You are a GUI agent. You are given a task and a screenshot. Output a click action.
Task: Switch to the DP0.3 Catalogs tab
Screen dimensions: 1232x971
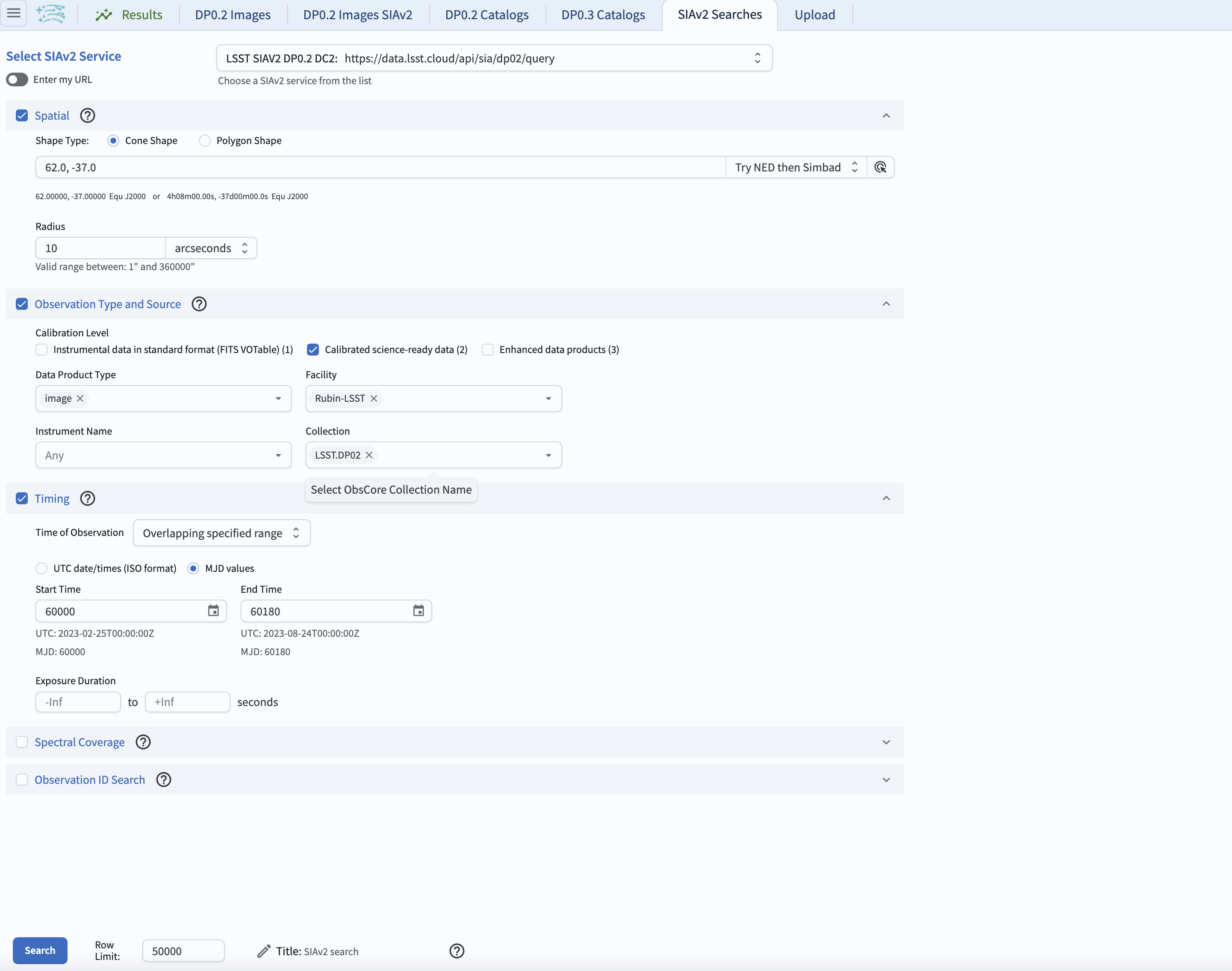(x=603, y=14)
